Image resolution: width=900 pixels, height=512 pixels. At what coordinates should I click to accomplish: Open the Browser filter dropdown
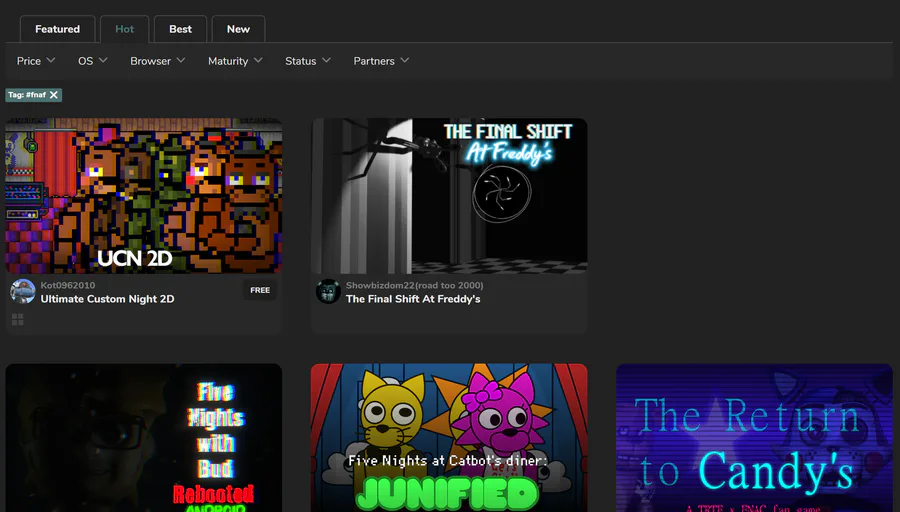coord(157,61)
